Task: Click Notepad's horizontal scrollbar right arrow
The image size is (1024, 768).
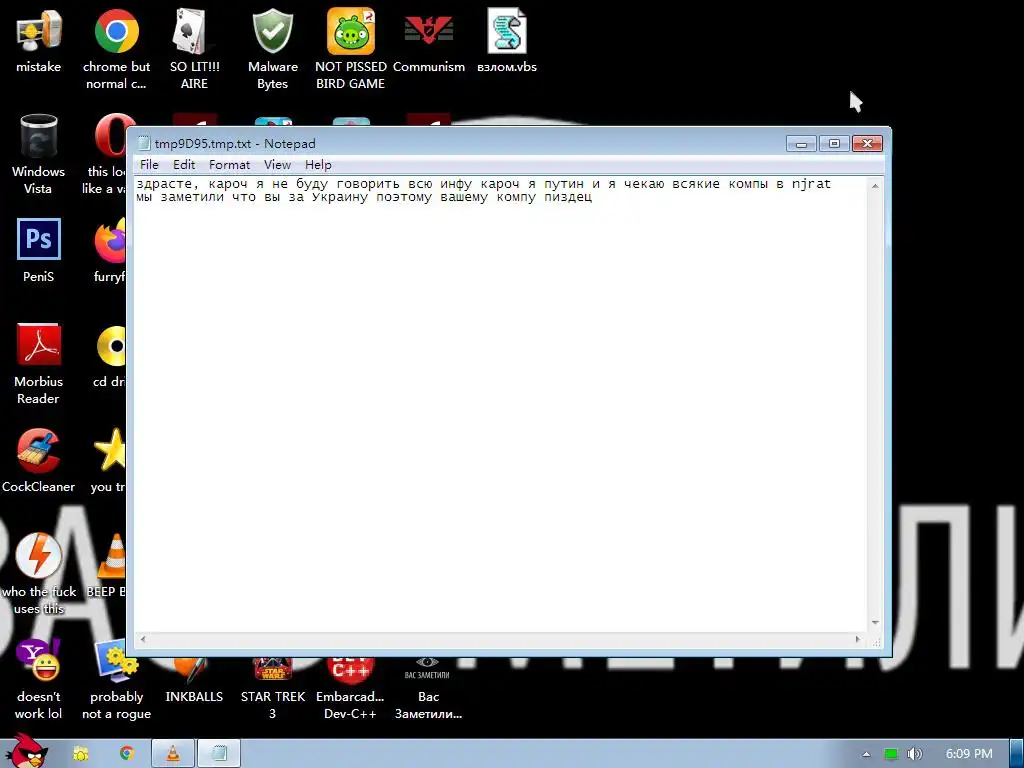Action: pyautogui.click(x=858, y=639)
